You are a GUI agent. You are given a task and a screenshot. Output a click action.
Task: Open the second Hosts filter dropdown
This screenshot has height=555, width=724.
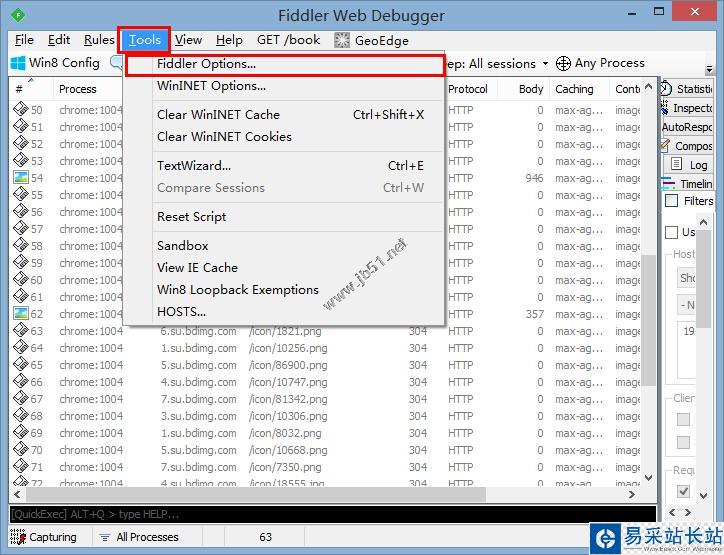click(x=686, y=305)
